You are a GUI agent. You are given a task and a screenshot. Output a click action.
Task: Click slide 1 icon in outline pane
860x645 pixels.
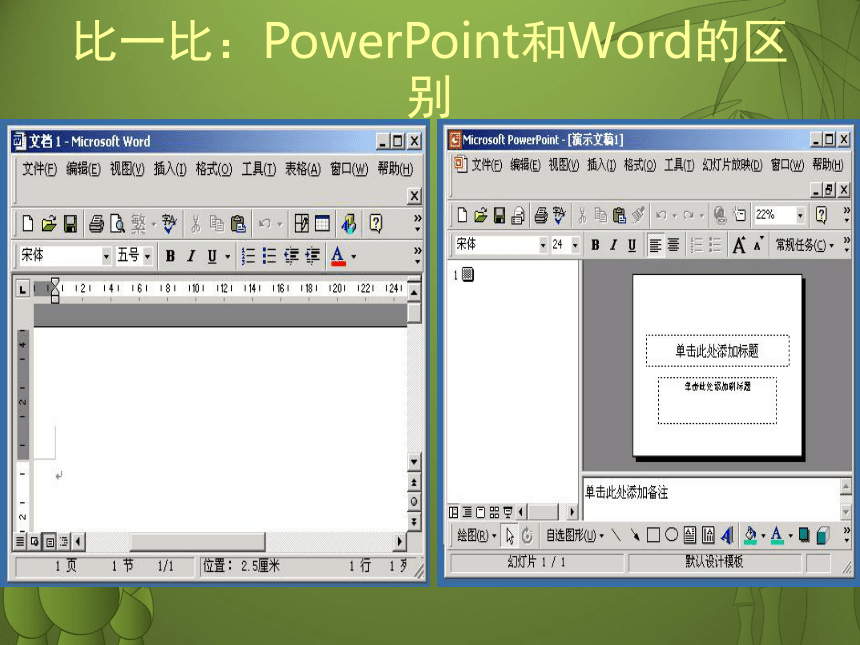[x=467, y=274]
